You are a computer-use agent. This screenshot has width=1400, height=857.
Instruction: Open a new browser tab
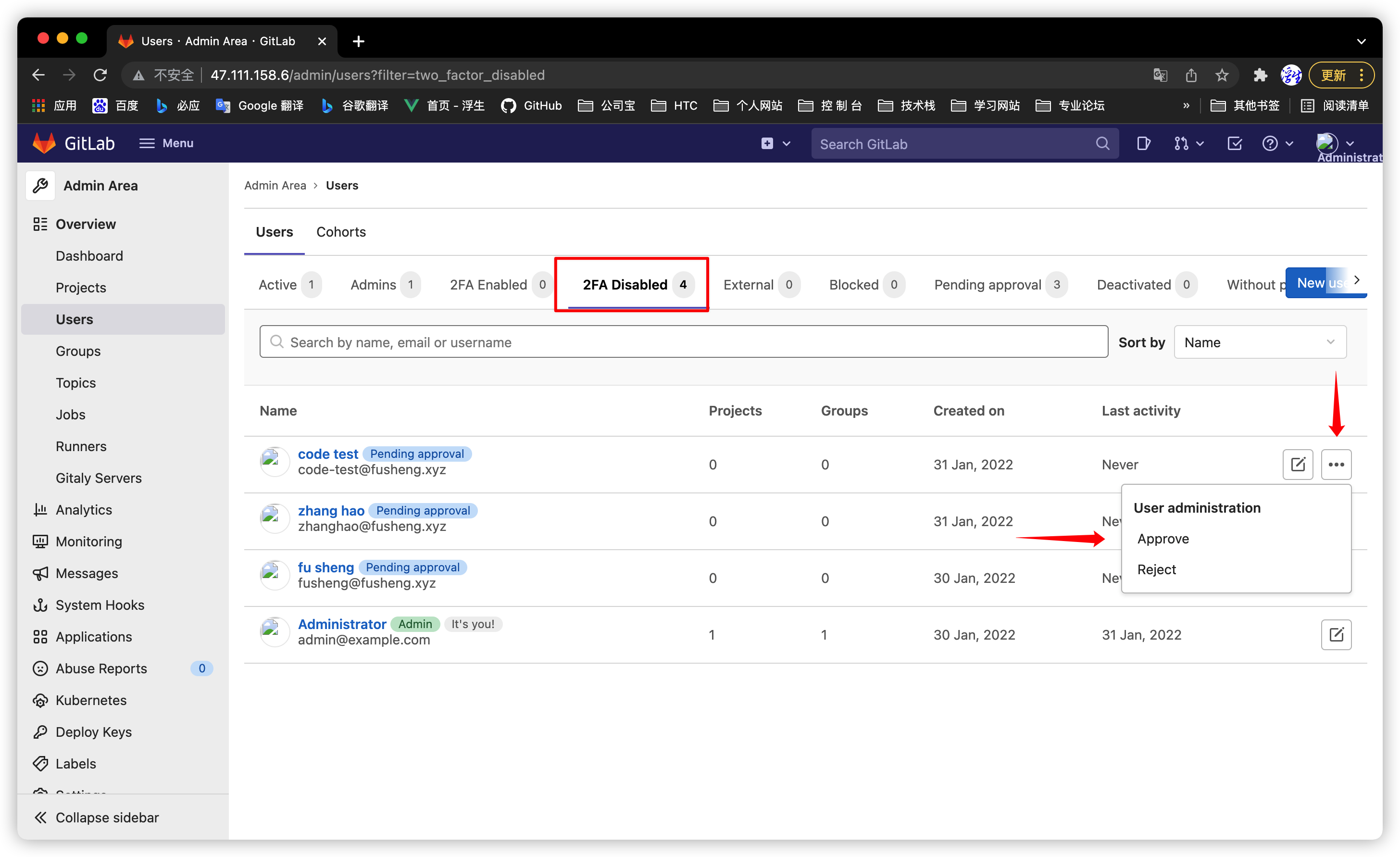(x=358, y=41)
